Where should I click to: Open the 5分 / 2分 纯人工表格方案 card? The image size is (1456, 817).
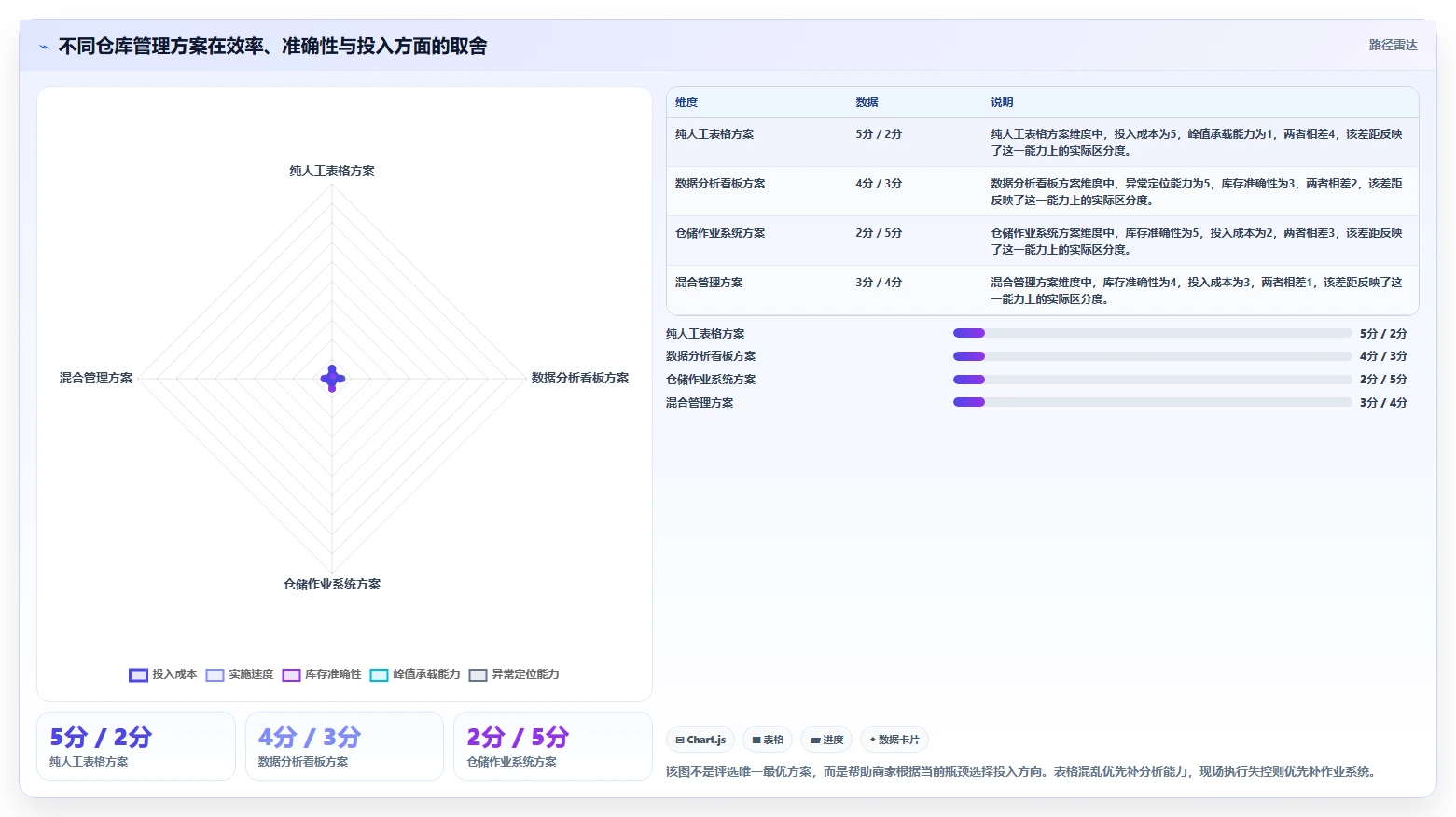(136, 746)
